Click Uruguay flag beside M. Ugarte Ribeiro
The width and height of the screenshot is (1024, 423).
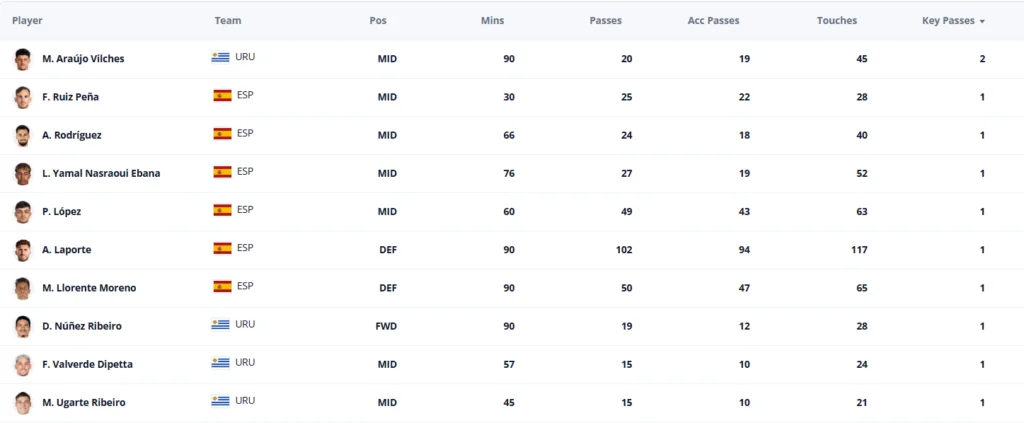pyautogui.click(x=220, y=401)
